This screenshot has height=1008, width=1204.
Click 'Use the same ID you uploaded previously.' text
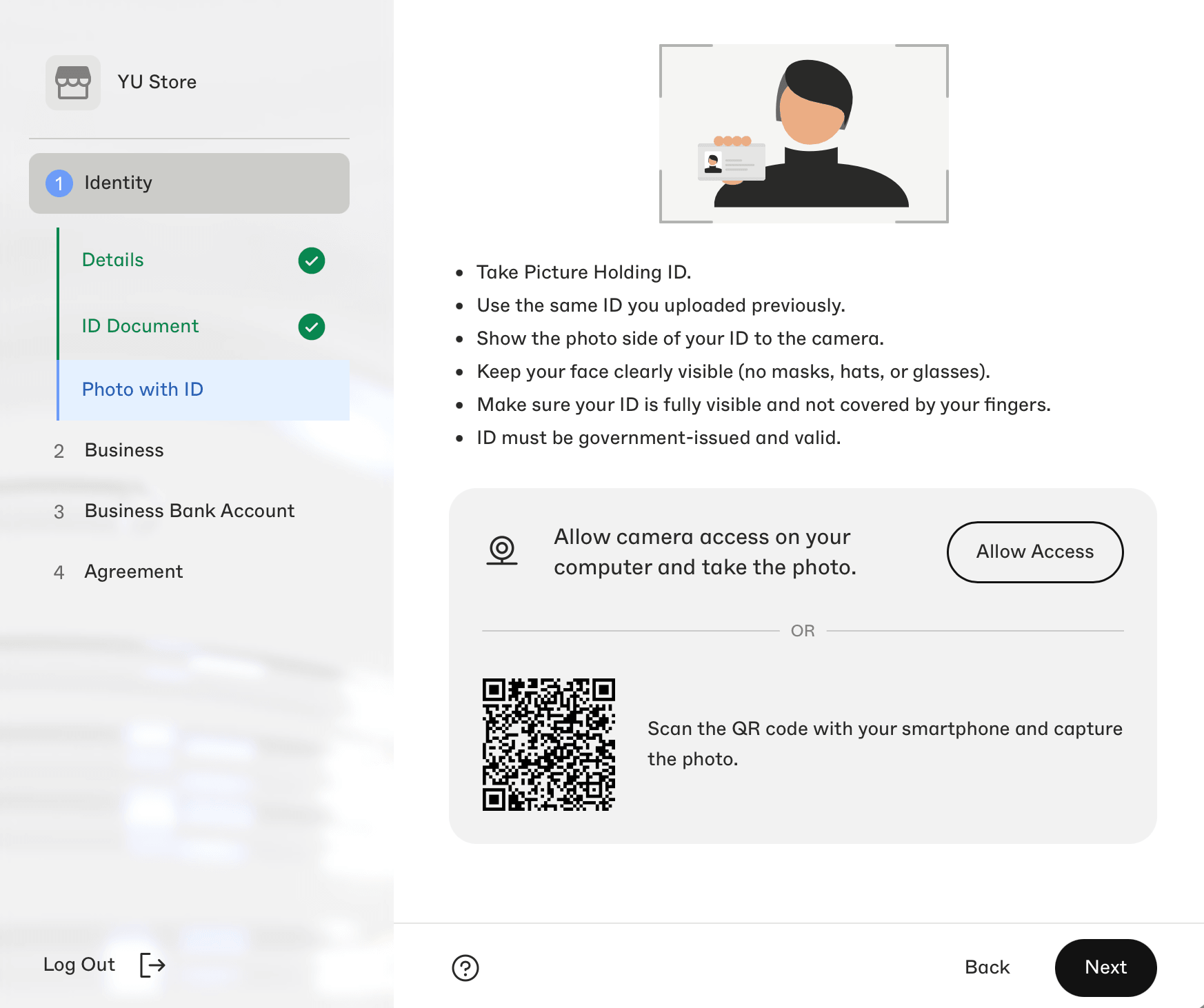pyautogui.click(x=661, y=305)
